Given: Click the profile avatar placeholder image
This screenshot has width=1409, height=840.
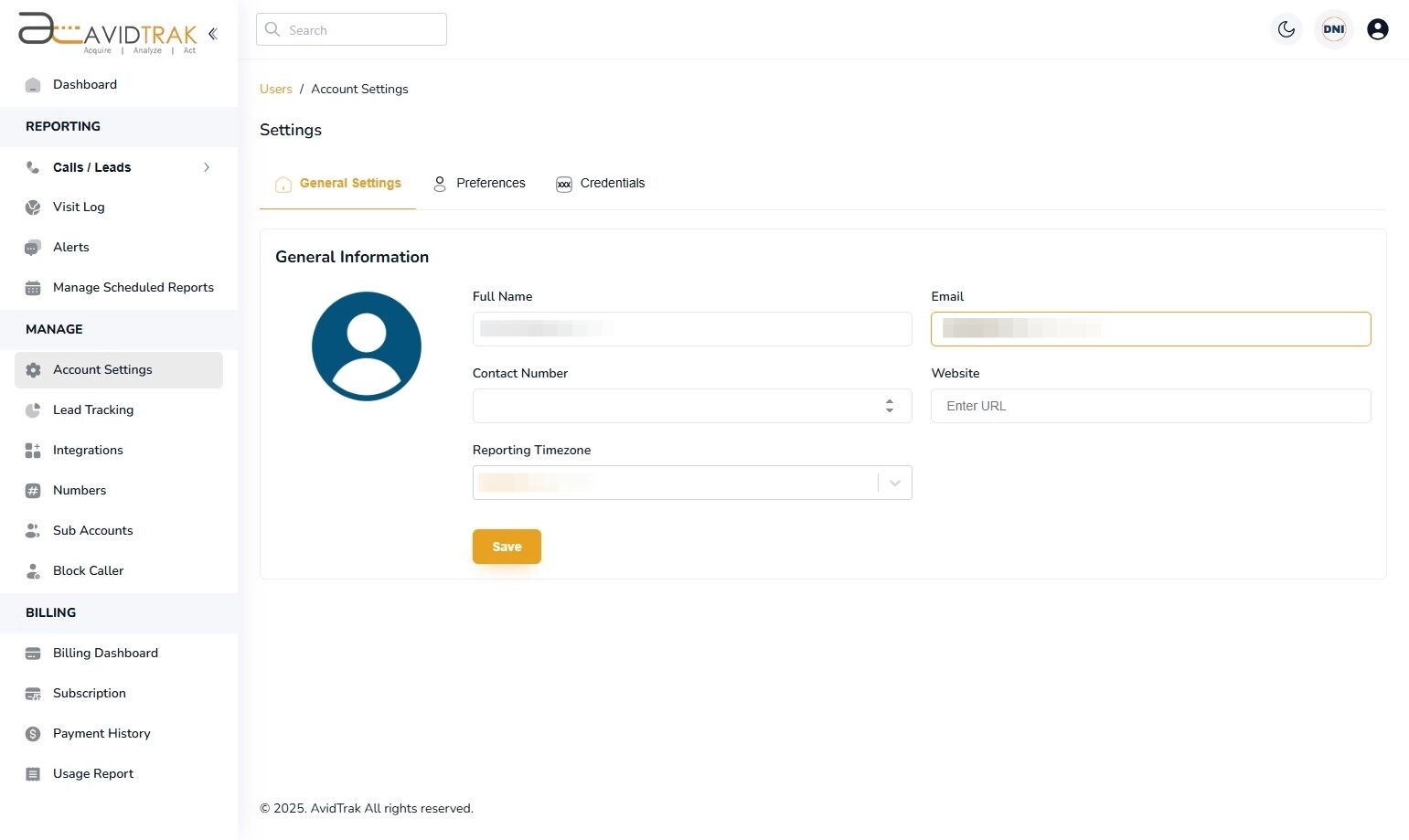Looking at the screenshot, I should (x=366, y=346).
